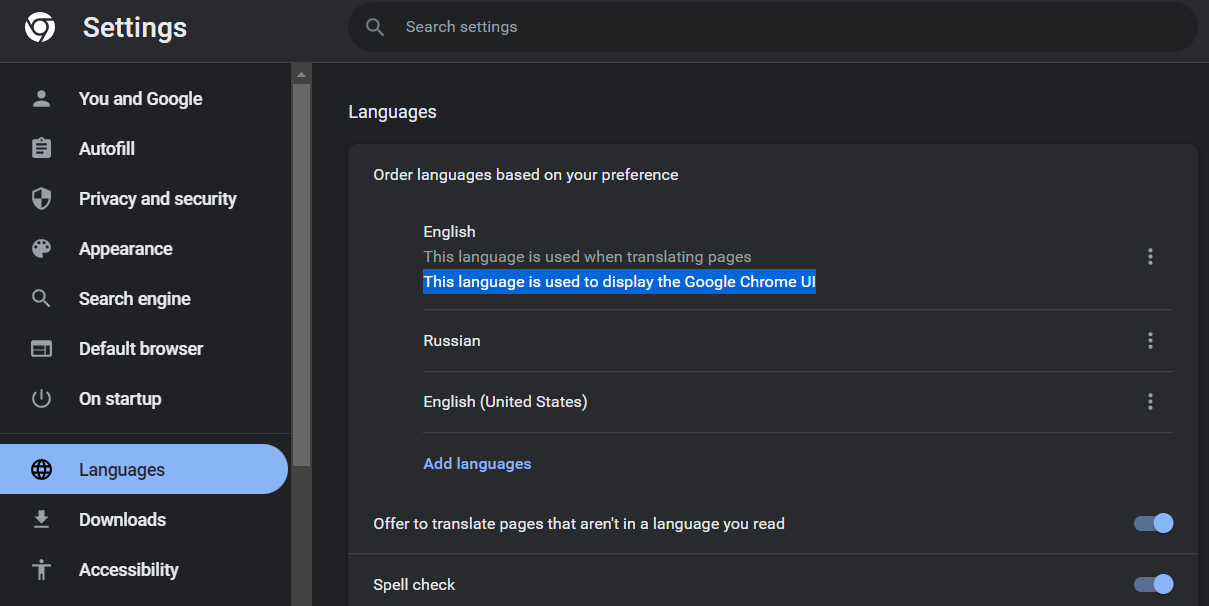Open more actions menu for English
1209x606 pixels.
point(1150,257)
